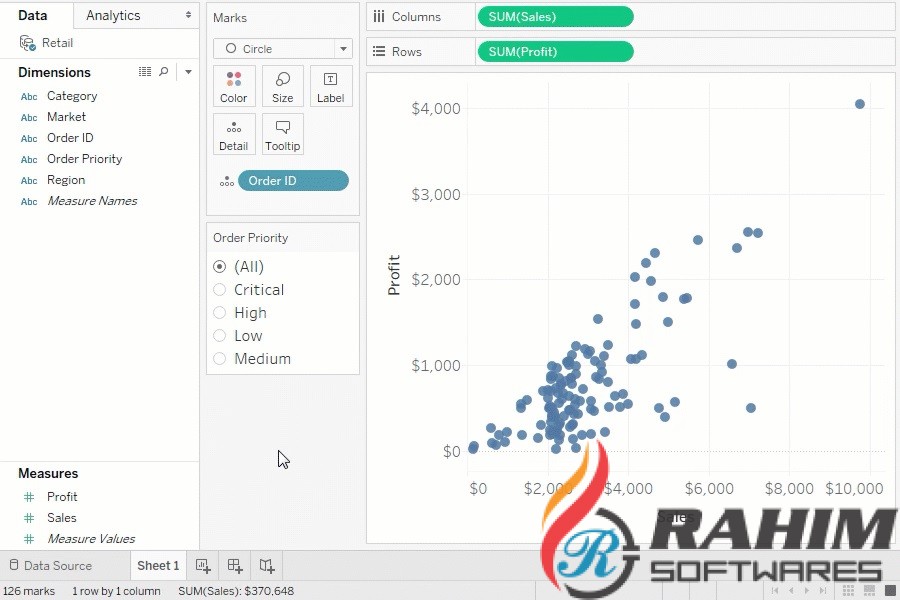Click the $6,000 tick on Sales axis

709,489
